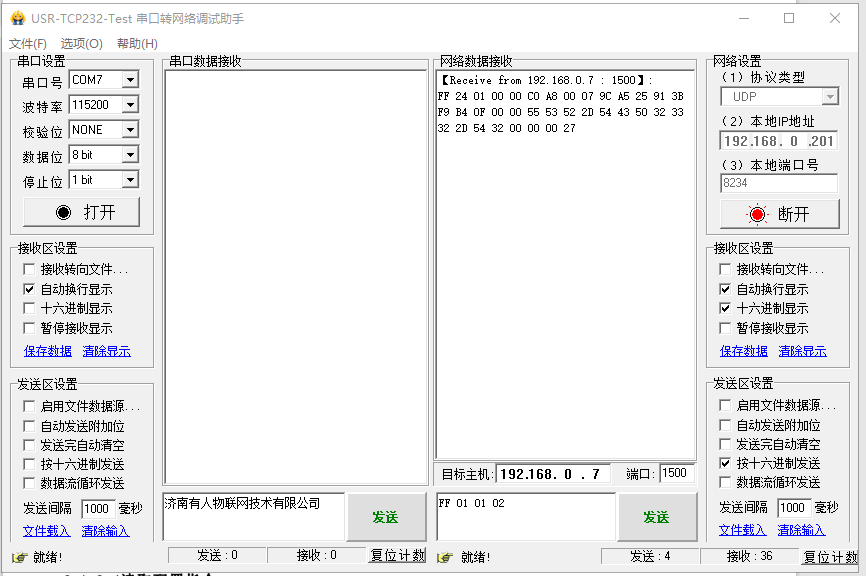Expand the COM7 serial port dropdown
The height and width of the screenshot is (576, 866).
click(x=130, y=79)
